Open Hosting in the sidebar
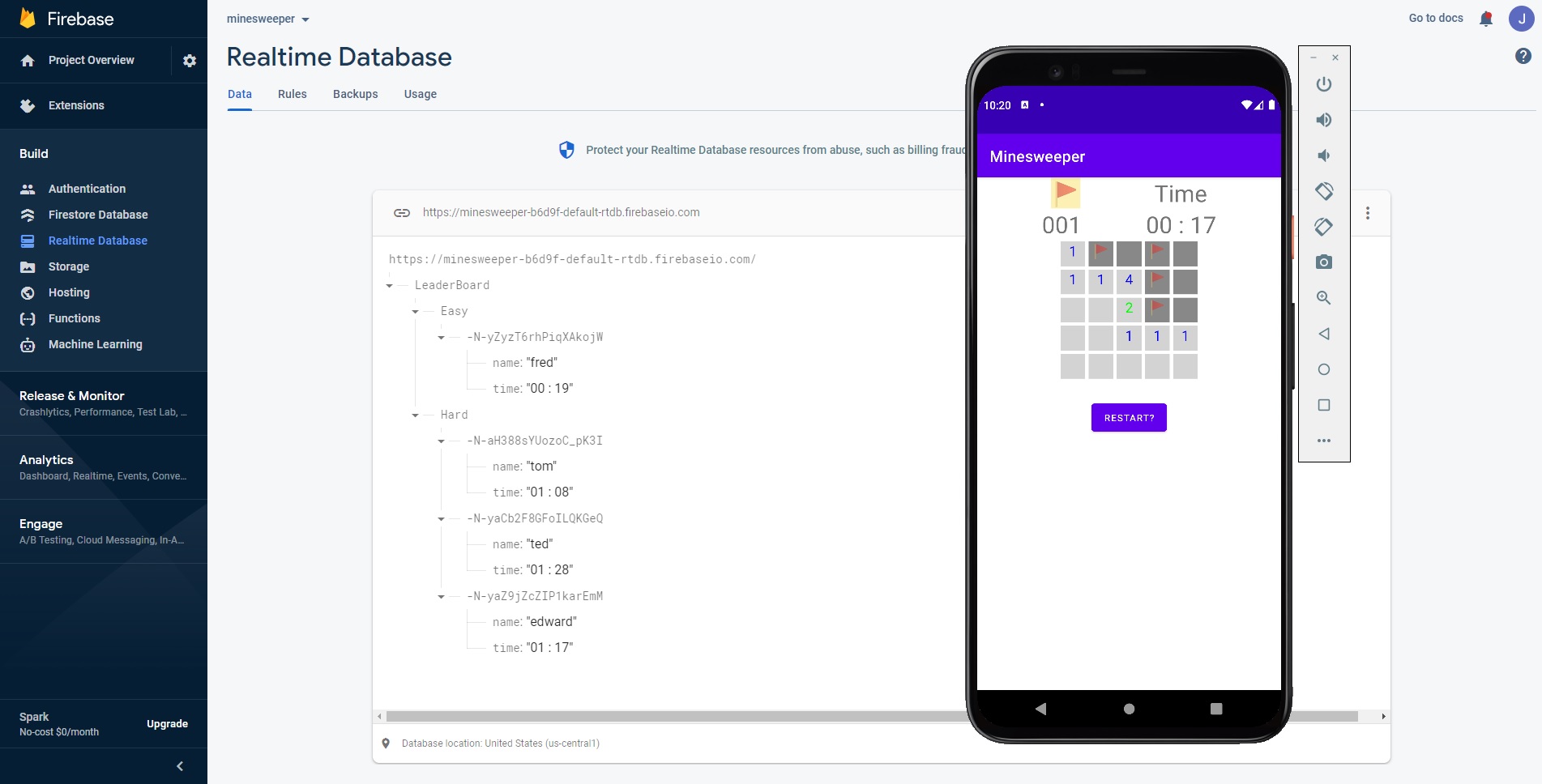Image resolution: width=1542 pixels, height=784 pixels. [x=69, y=292]
